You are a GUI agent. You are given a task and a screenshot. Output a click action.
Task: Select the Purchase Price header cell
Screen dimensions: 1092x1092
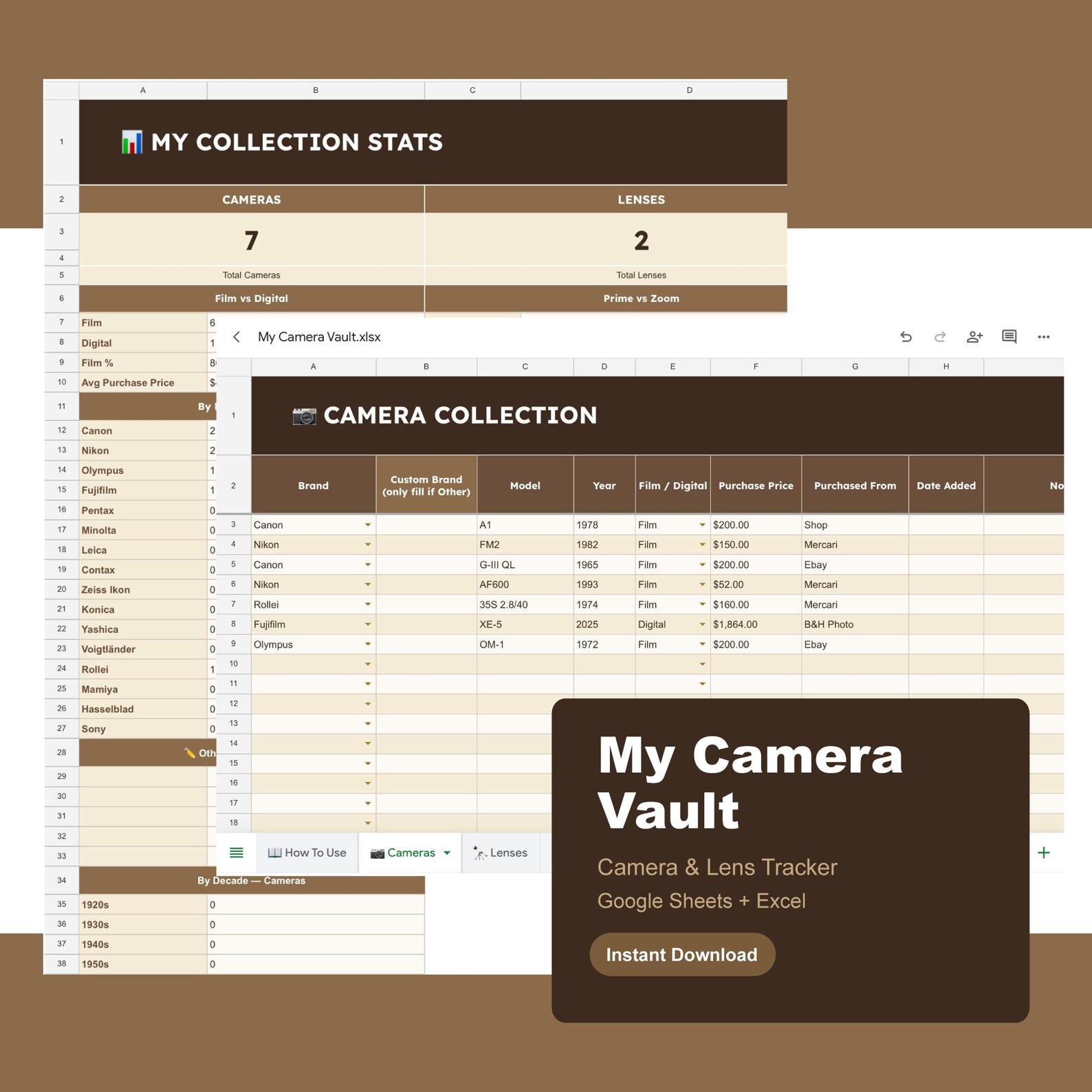pyautogui.click(x=756, y=485)
